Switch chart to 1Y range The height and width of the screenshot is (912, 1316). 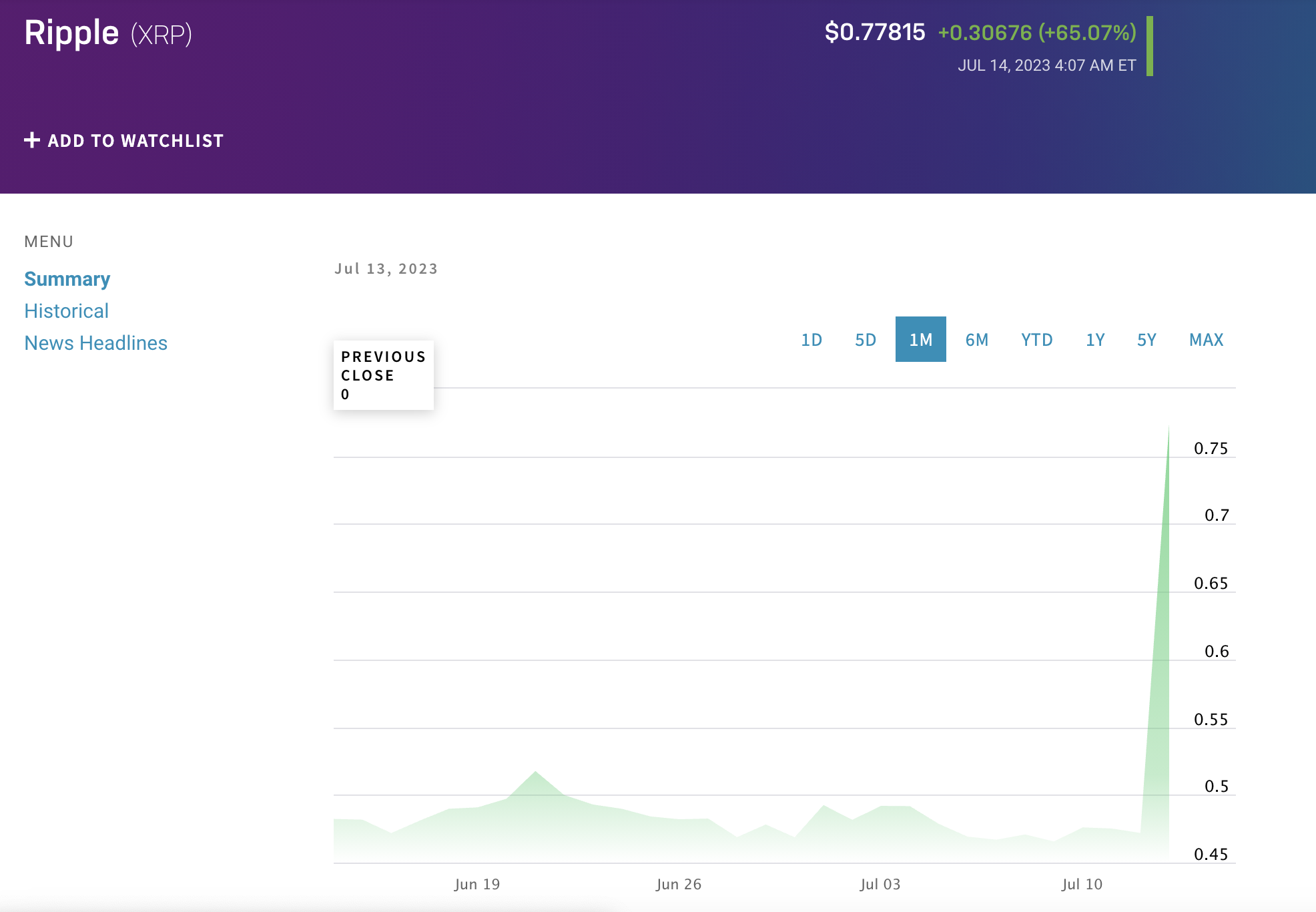click(x=1094, y=340)
